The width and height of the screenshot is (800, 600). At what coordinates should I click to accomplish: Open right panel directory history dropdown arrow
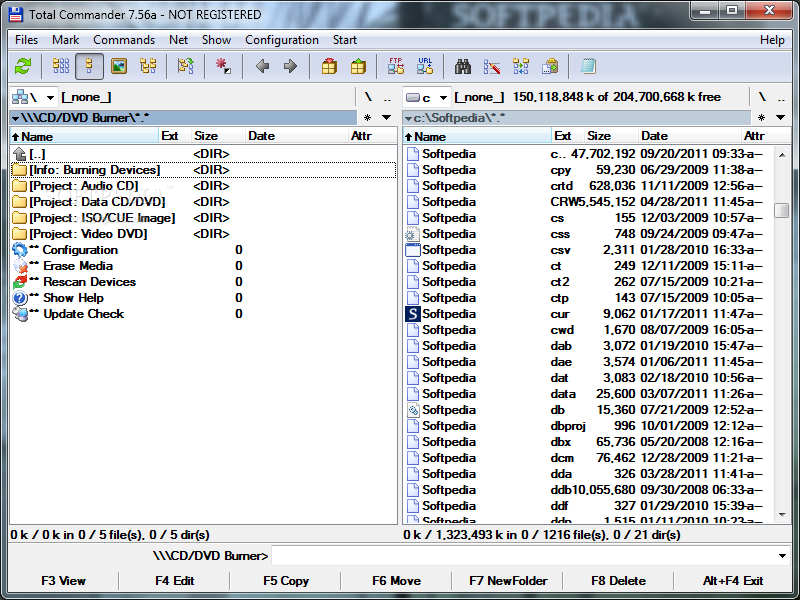(x=781, y=118)
